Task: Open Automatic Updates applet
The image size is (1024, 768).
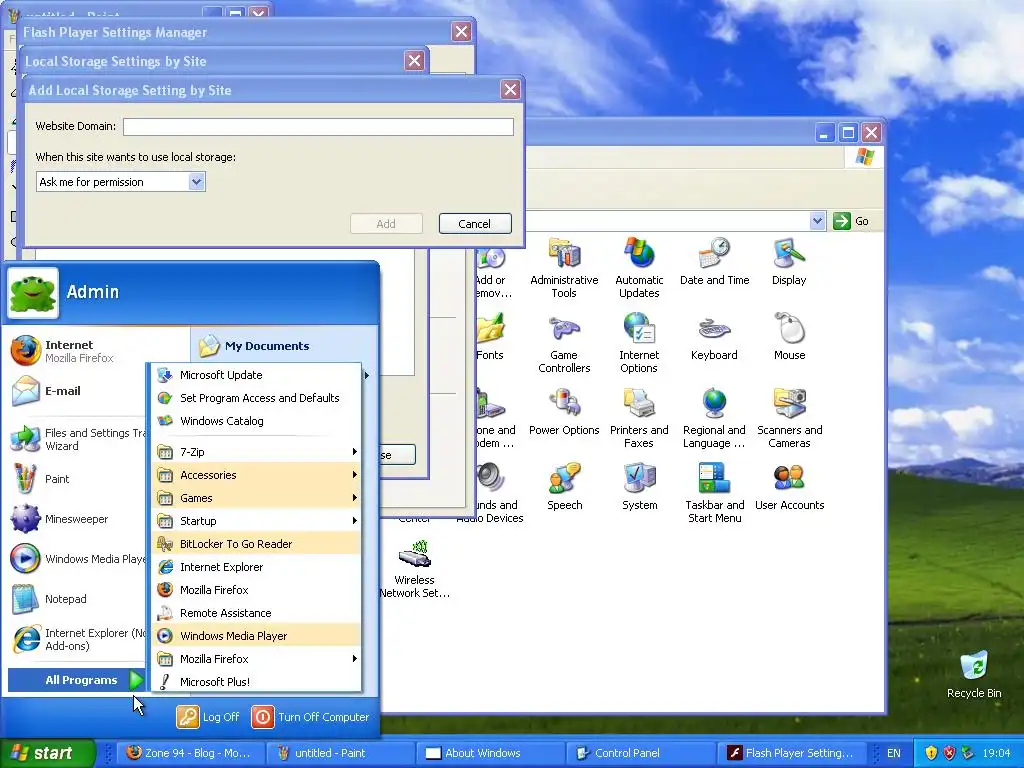Action: click(639, 268)
